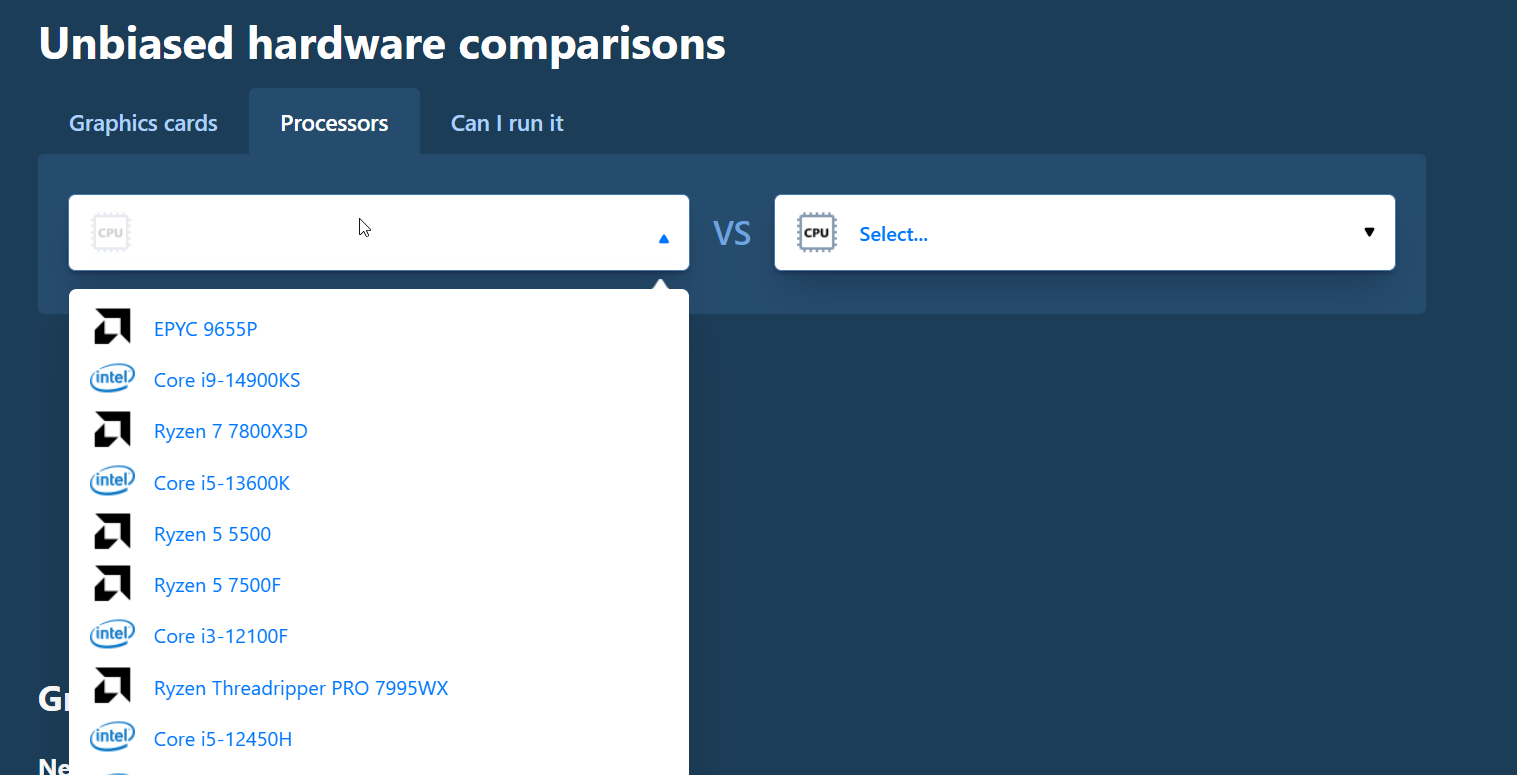This screenshot has width=1517, height=775.
Task: Select the EPYC 9655P processor
Action: (205, 328)
